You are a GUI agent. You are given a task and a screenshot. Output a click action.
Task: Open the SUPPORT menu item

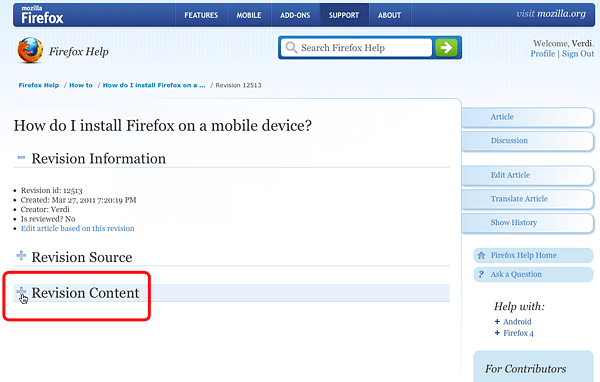tap(344, 15)
